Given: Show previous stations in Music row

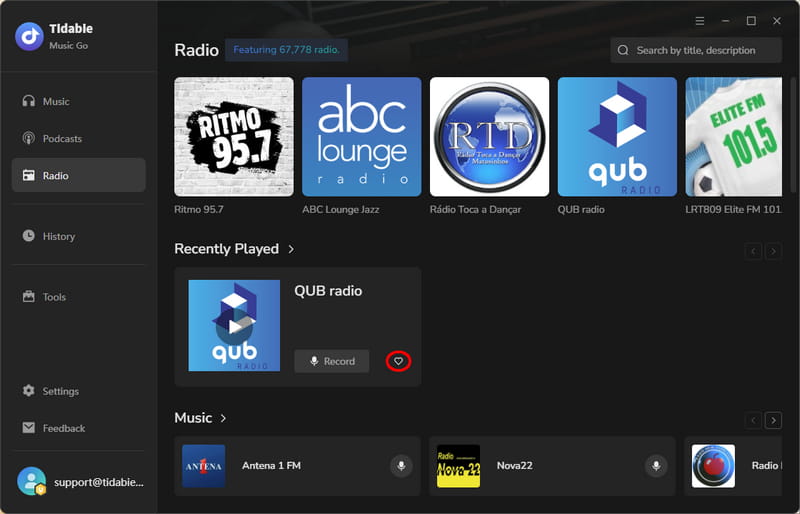Looking at the screenshot, I should pos(753,420).
